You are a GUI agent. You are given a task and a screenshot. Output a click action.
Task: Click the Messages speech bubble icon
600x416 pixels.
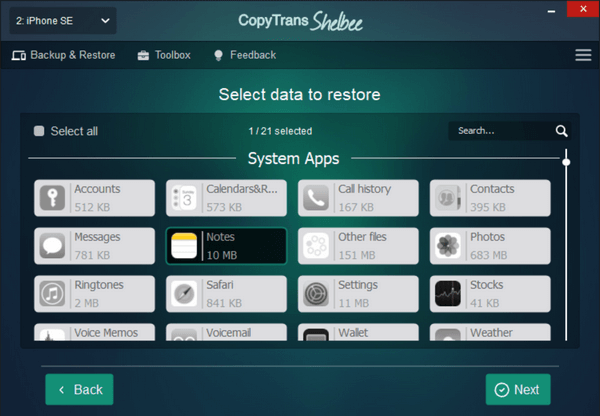pyautogui.click(x=52, y=246)
